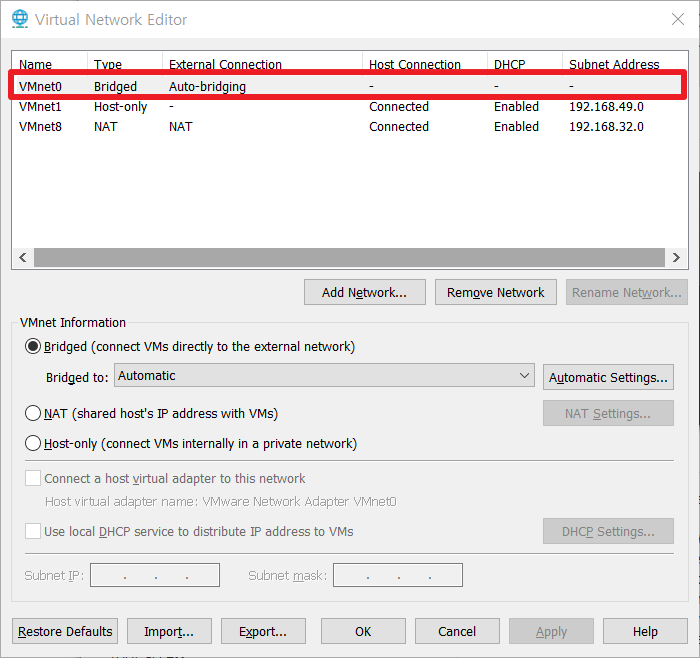Click the Connected cell for VMnet8

coord(399,127)
